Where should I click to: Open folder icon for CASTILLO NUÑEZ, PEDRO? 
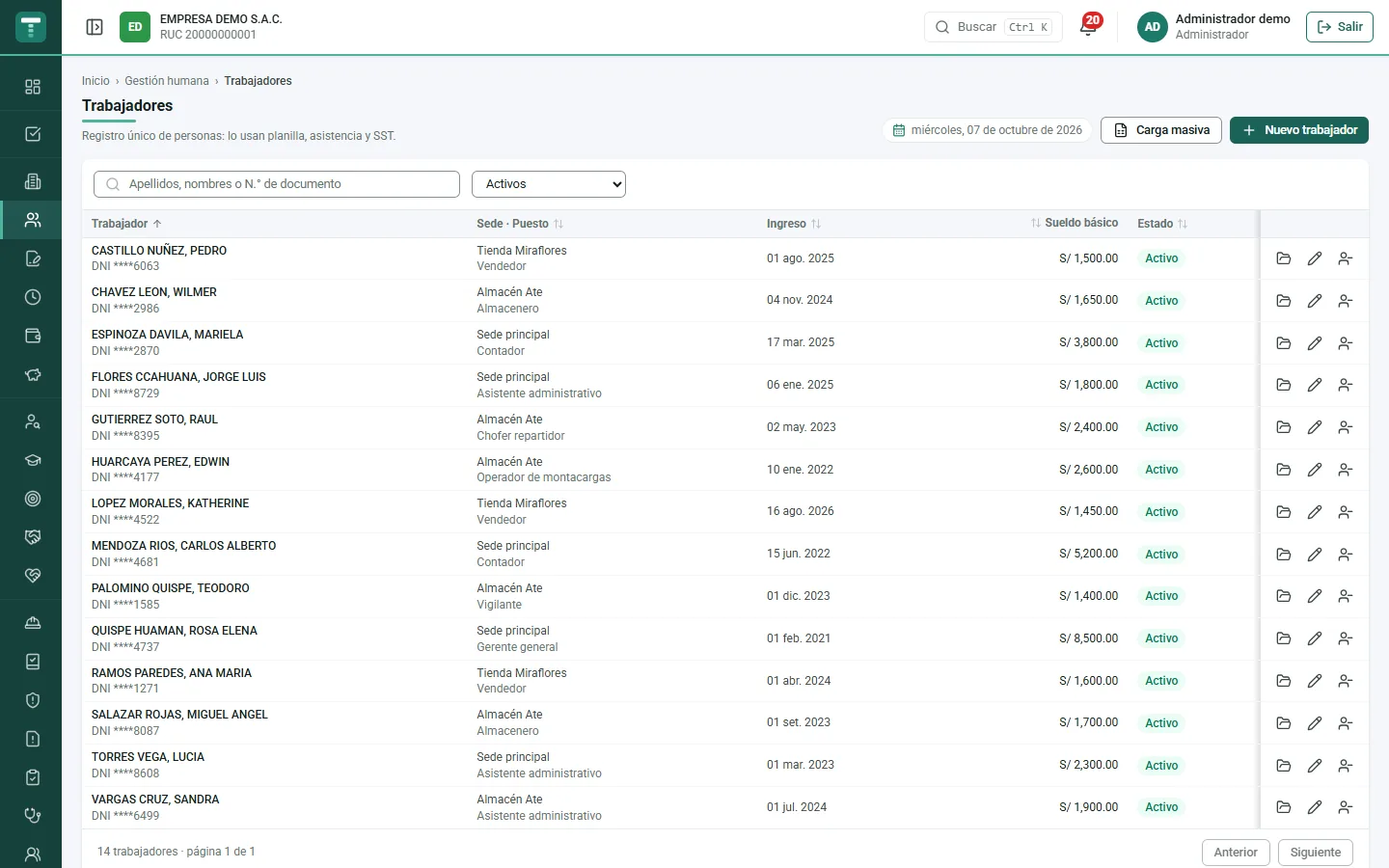[x=1284, y=258]
